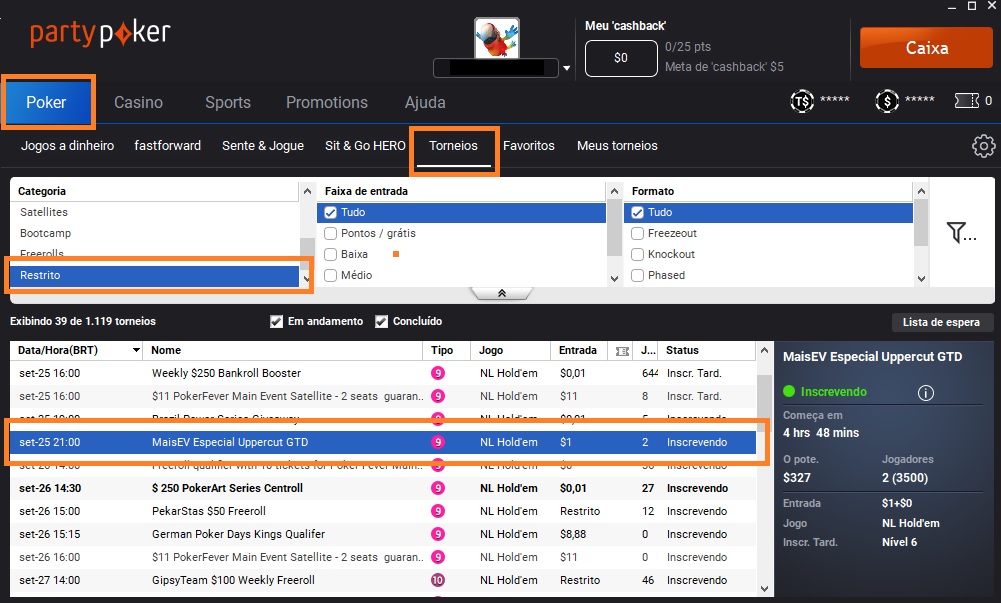Open the parrot avatar profile picture
1001x603 pixels.
pyautogui.click(x=497, y=38)
